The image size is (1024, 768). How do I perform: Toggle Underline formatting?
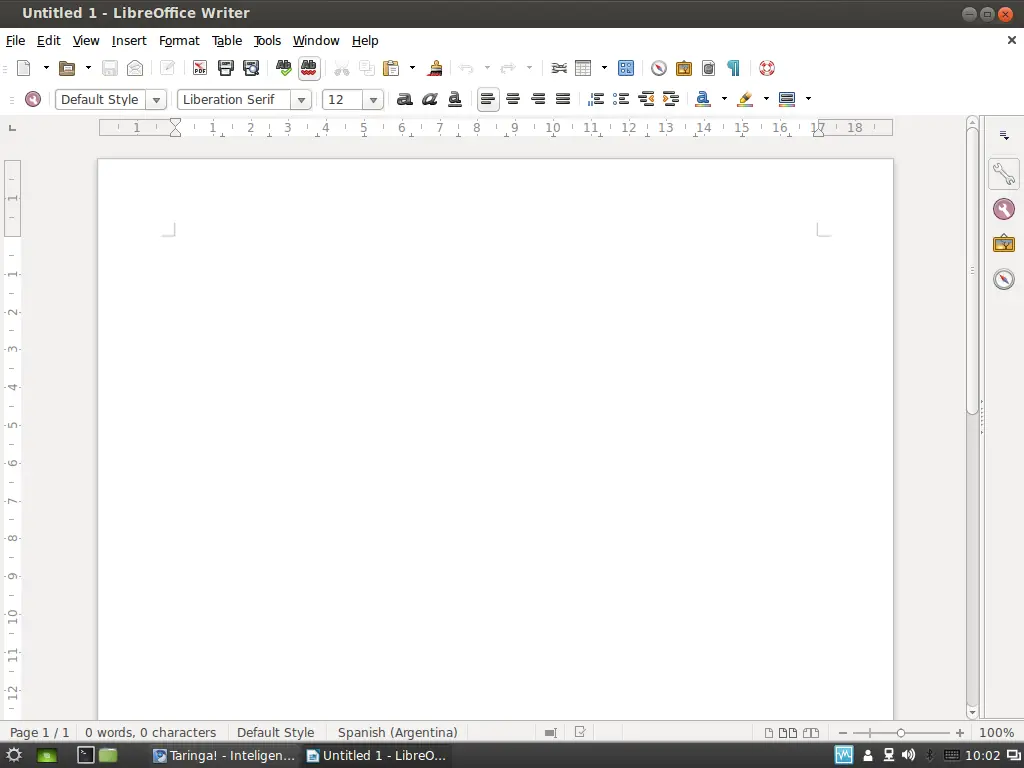[x=455, y=99]
